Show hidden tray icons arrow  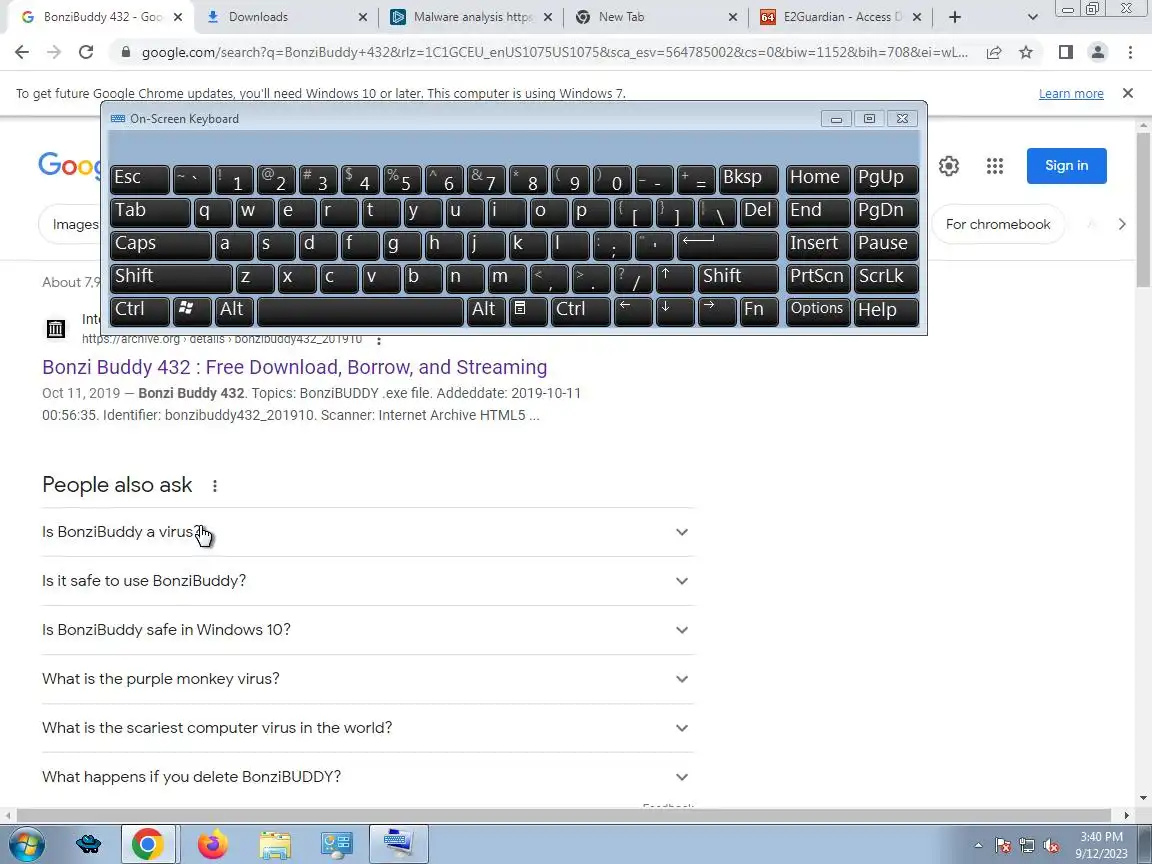click(978, 846)
